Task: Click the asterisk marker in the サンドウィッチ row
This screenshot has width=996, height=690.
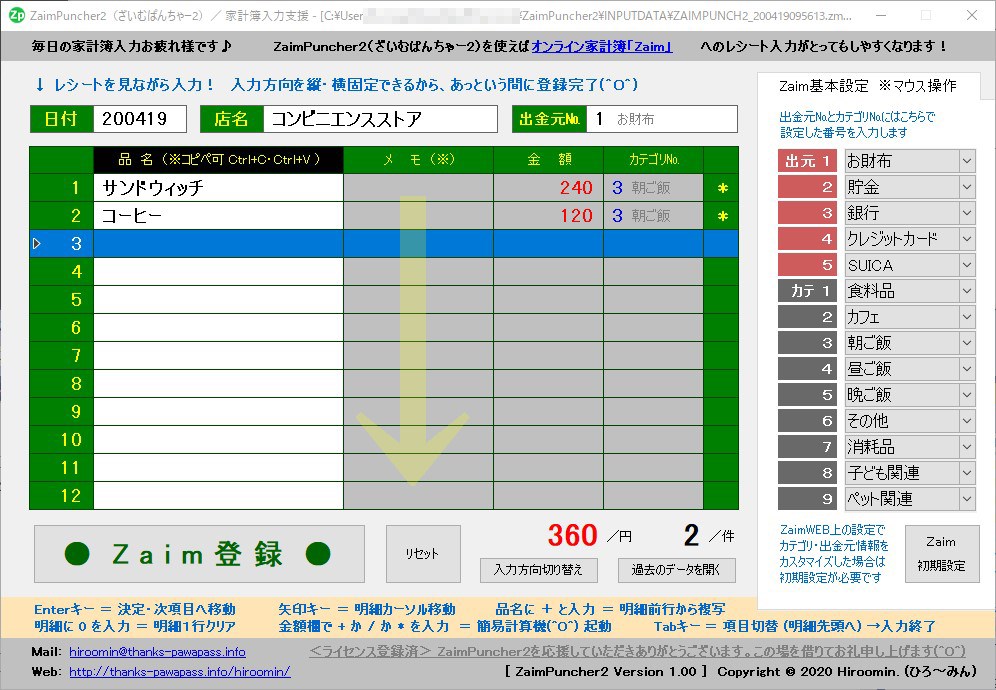Action: pos(722,188)
